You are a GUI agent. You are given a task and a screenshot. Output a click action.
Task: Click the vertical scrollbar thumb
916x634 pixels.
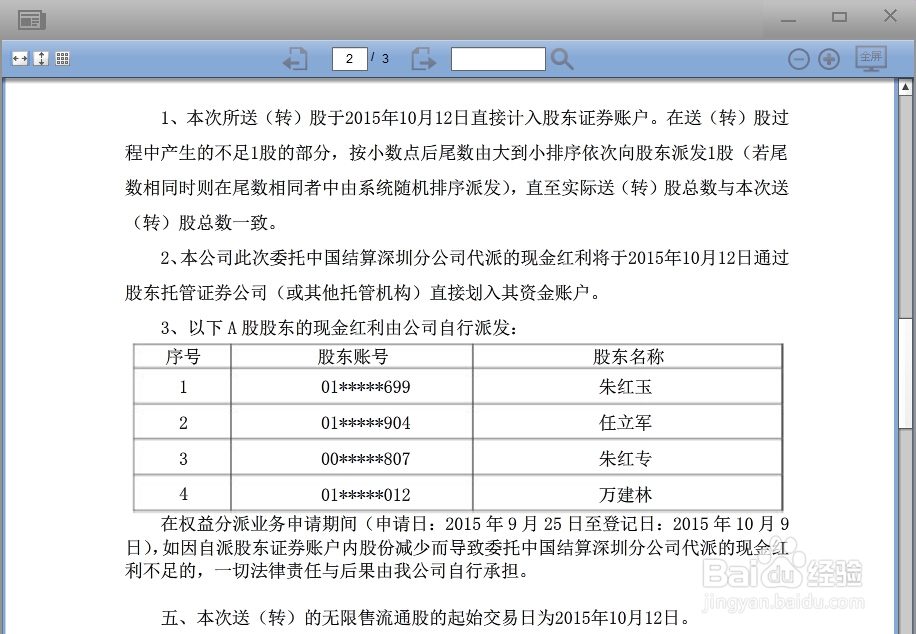(905, 374)
